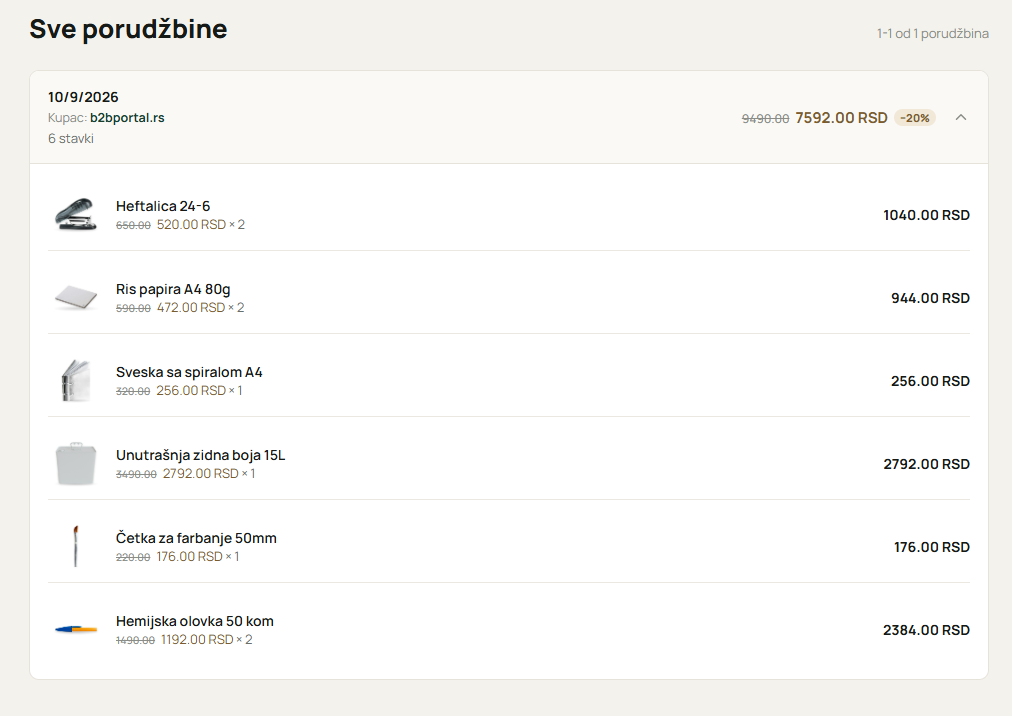1012x716 pixels.
Task: Click the paintbrush line total 176.00 RSD
Action: (931, 547)
